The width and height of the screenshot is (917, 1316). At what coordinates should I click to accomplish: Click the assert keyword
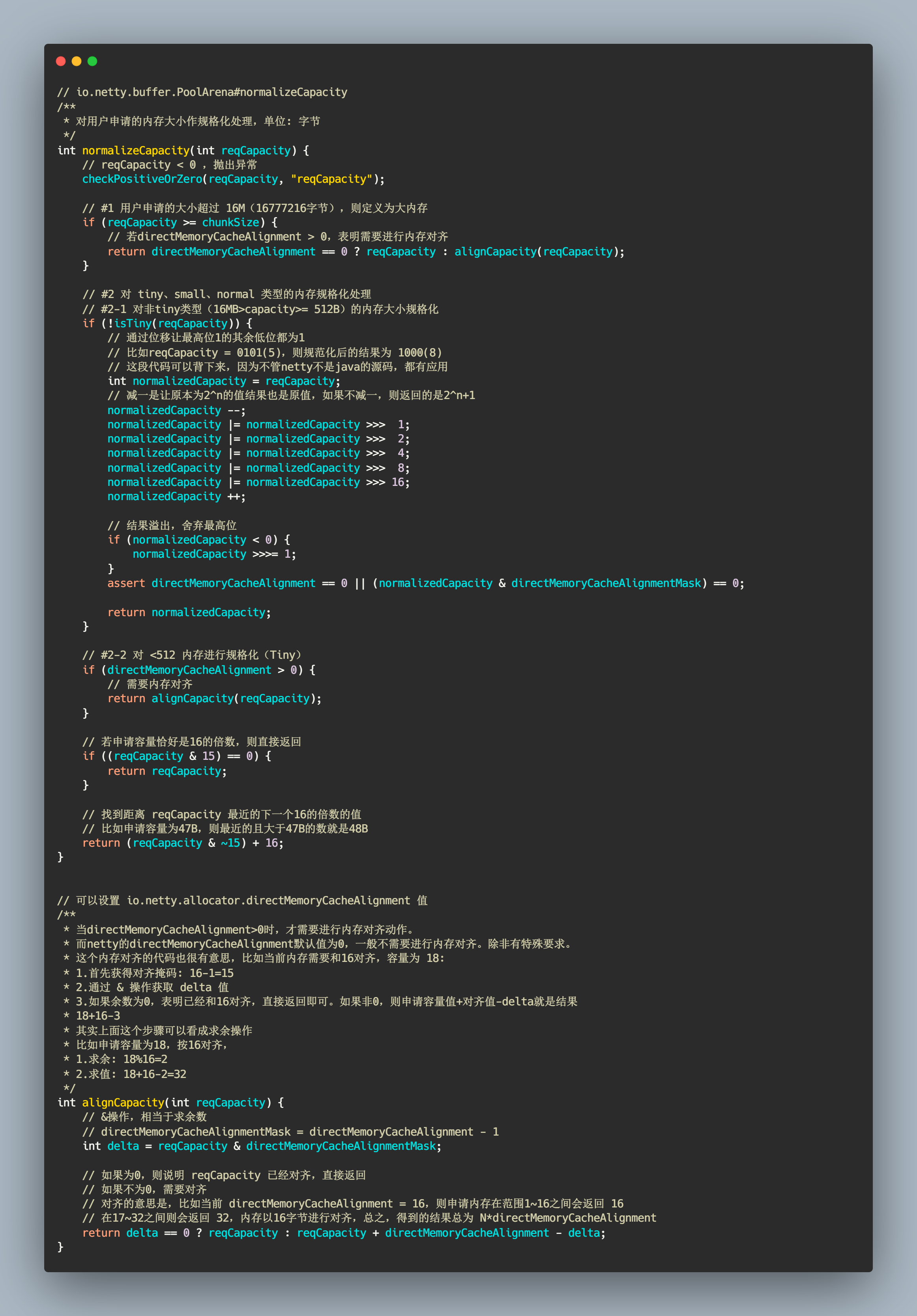(126, 583)
